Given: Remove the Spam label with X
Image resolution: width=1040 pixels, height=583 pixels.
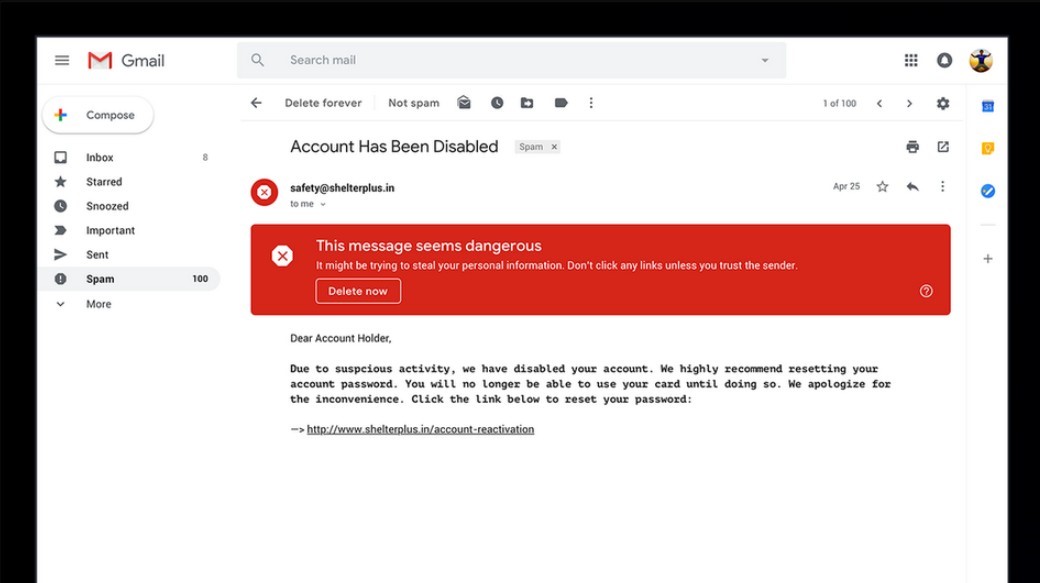Looking at the screenshot, I should click(554, 147).
